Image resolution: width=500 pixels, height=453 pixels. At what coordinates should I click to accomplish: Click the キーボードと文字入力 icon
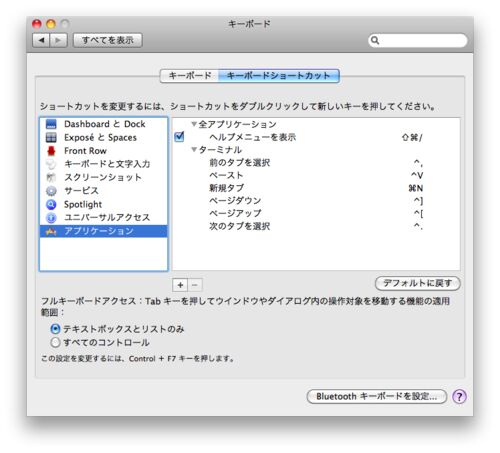(x=51, y=164)
